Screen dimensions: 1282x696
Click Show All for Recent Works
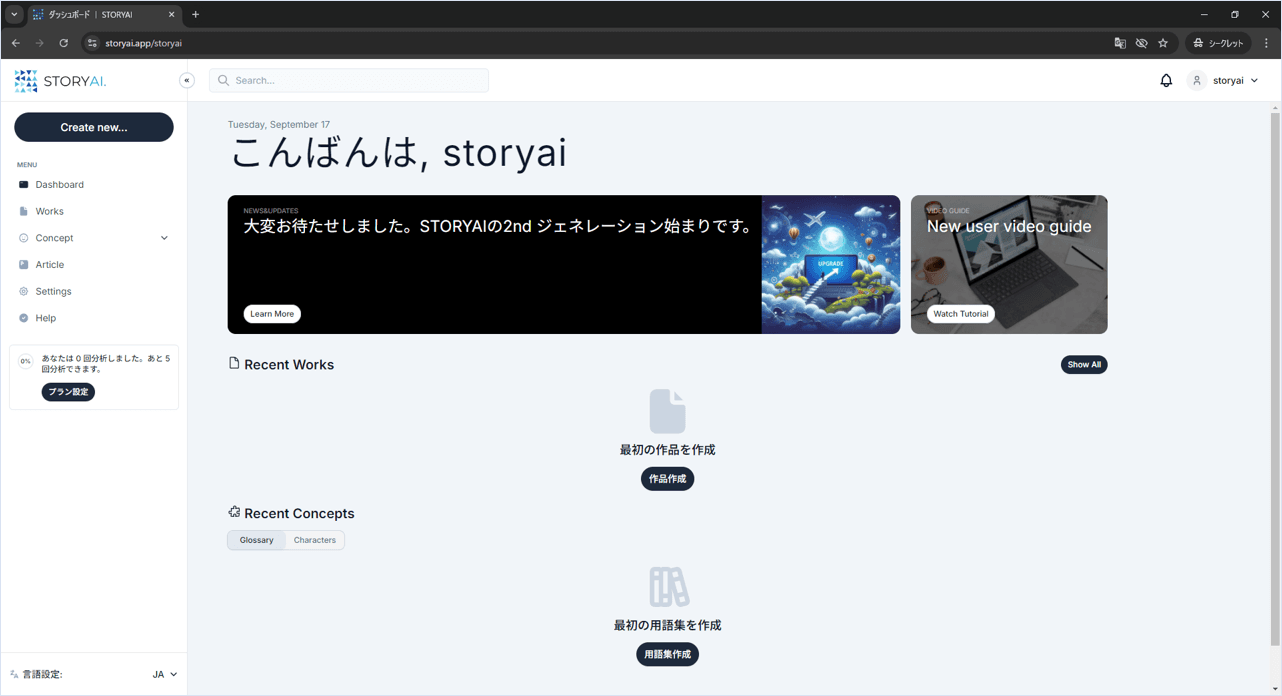(x=1084, y=365)
